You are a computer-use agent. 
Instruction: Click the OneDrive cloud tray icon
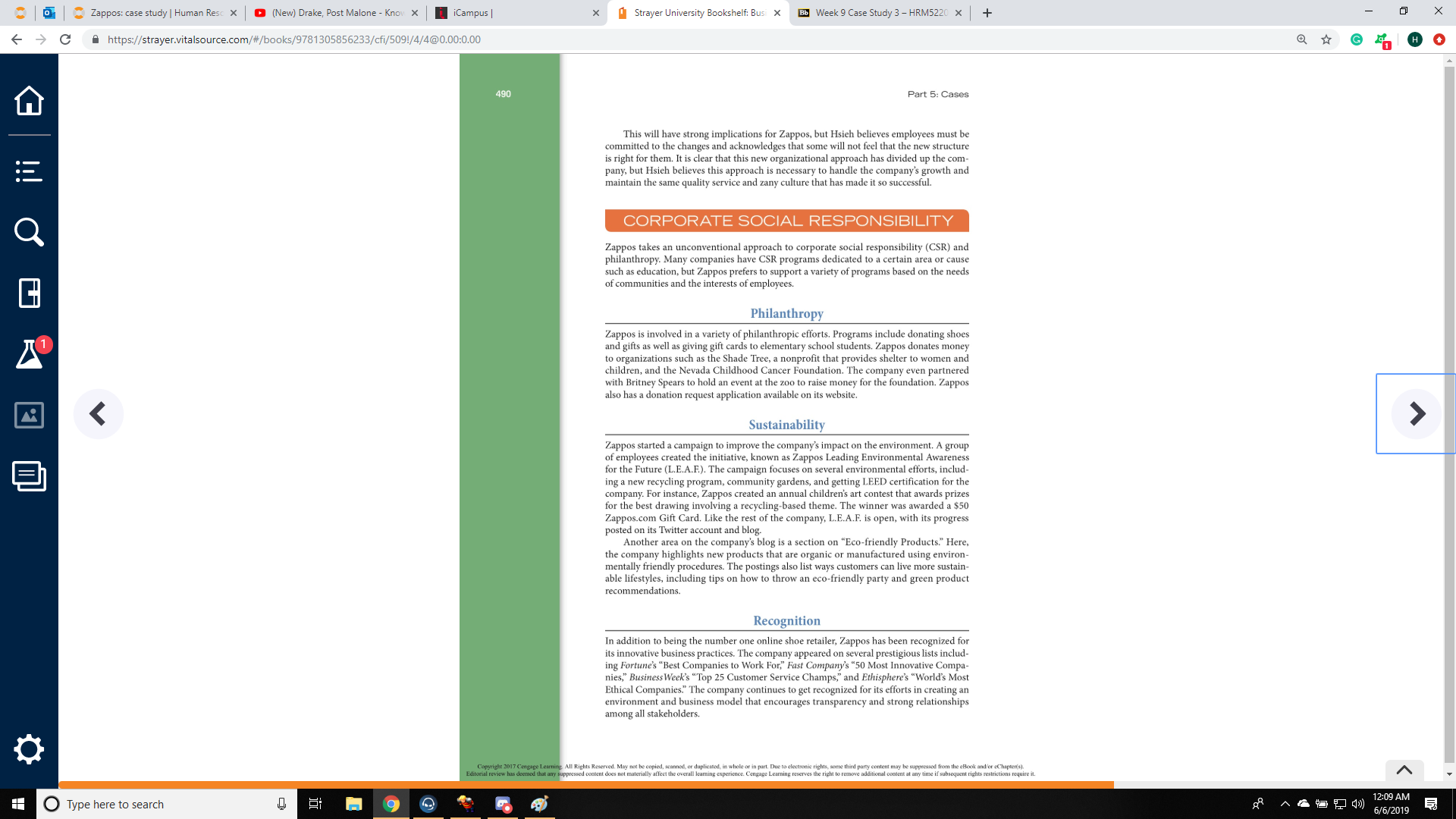1304,804
